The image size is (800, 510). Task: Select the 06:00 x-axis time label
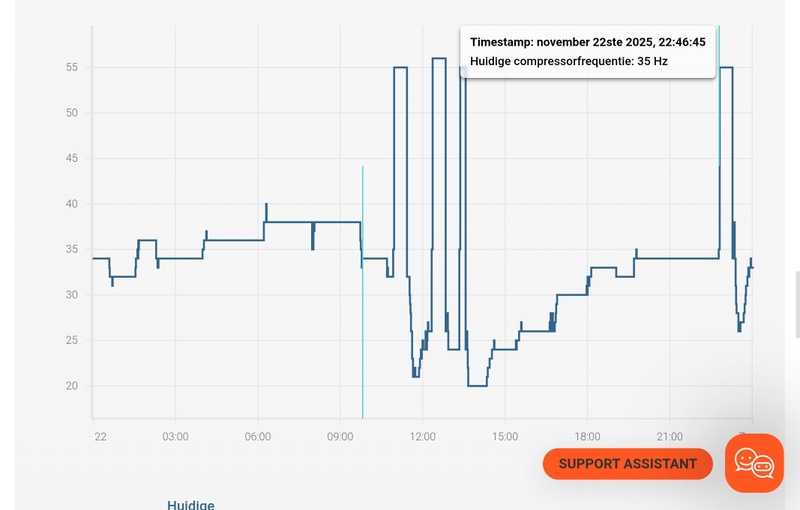258,437
